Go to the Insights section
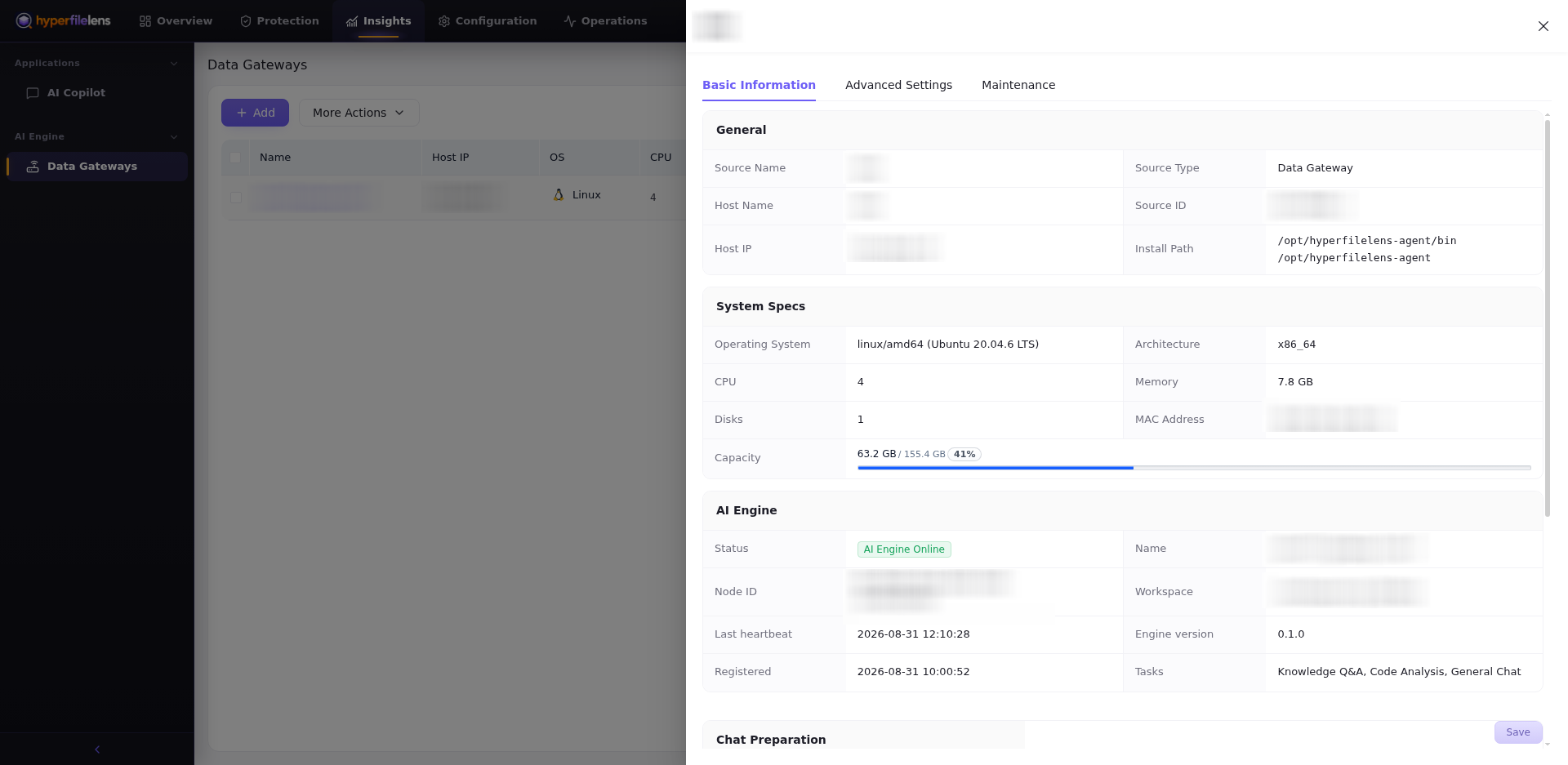 tap(378, 21)
